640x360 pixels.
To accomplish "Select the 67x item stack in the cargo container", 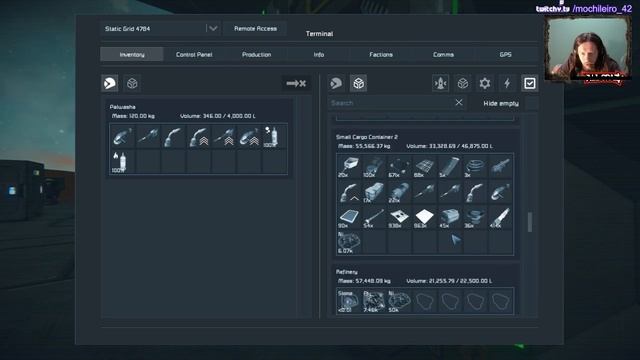I will coord(399,167).
